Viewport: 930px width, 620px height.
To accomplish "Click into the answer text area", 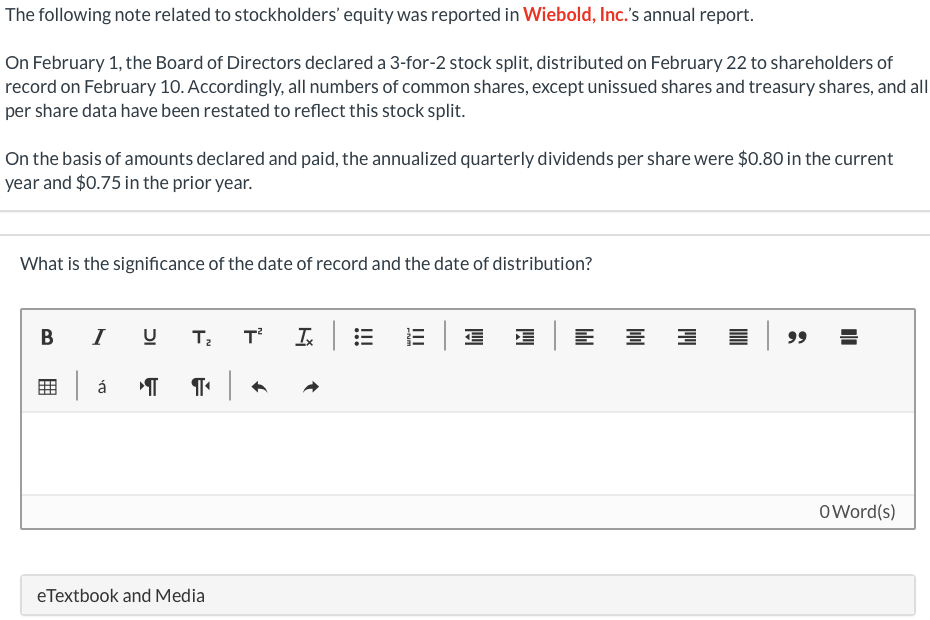I will coord(468,453).
